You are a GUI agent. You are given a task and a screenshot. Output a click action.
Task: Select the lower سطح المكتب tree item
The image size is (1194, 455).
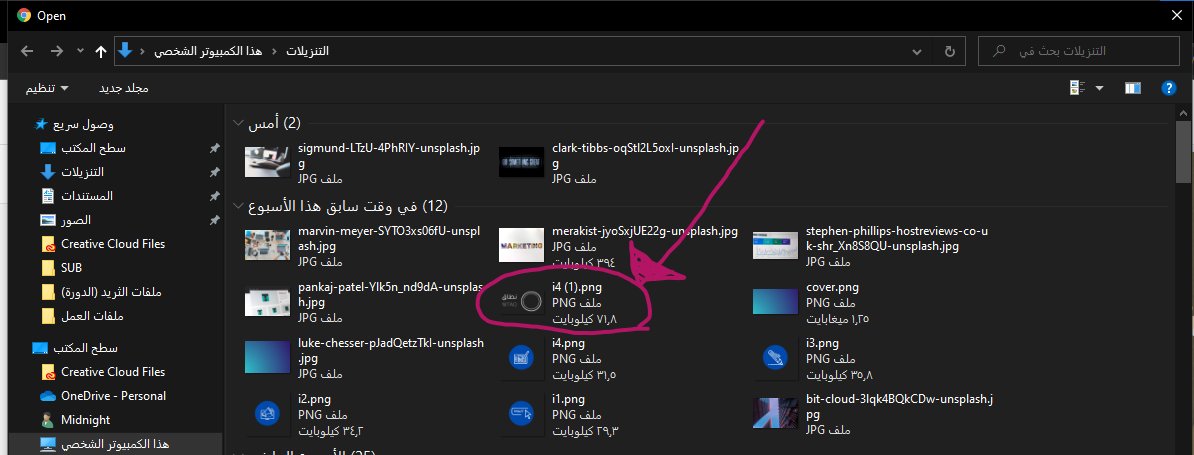click(75, 348)
